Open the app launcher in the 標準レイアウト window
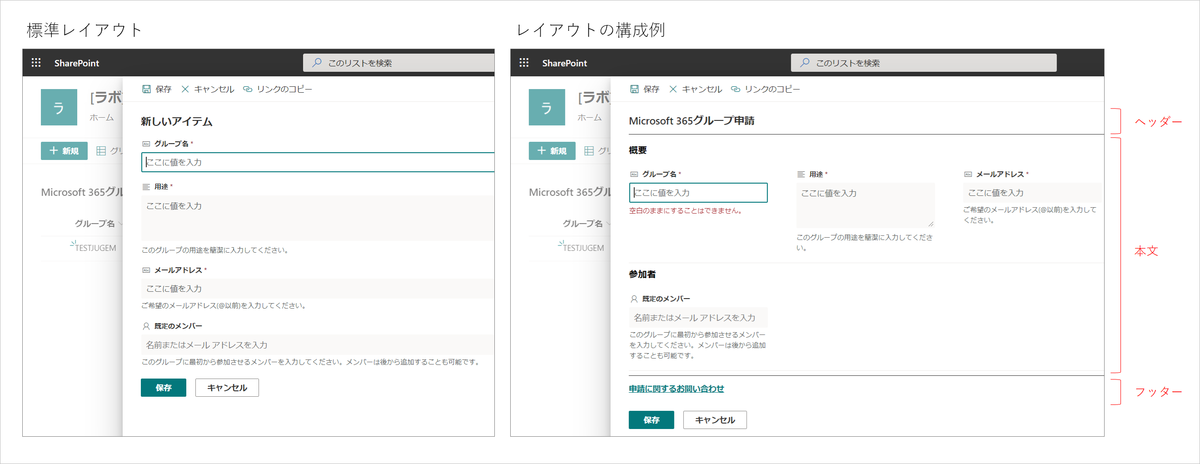 point(36,63)
